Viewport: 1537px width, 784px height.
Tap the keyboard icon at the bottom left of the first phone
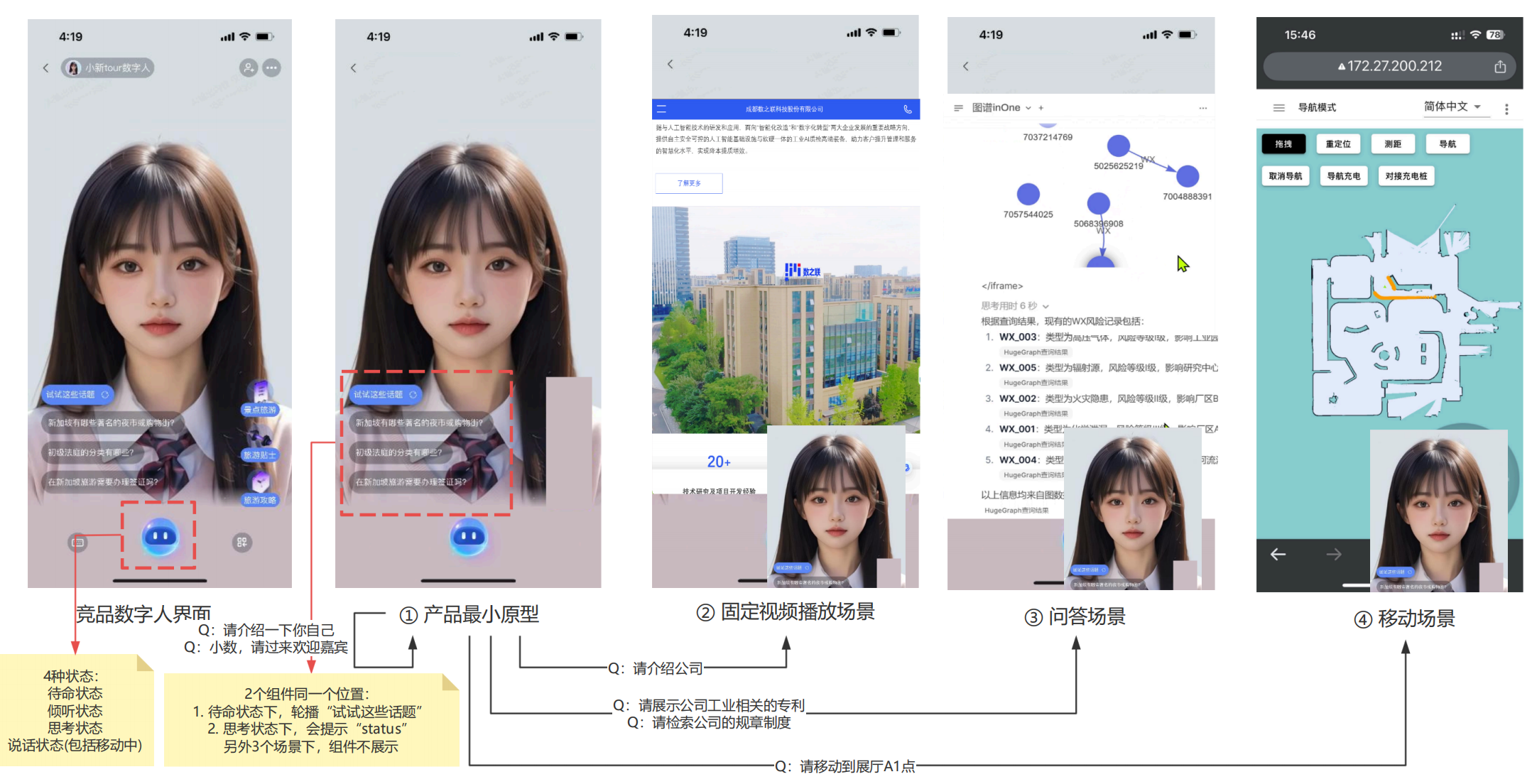pyautogui.click(x=77, y=543)
